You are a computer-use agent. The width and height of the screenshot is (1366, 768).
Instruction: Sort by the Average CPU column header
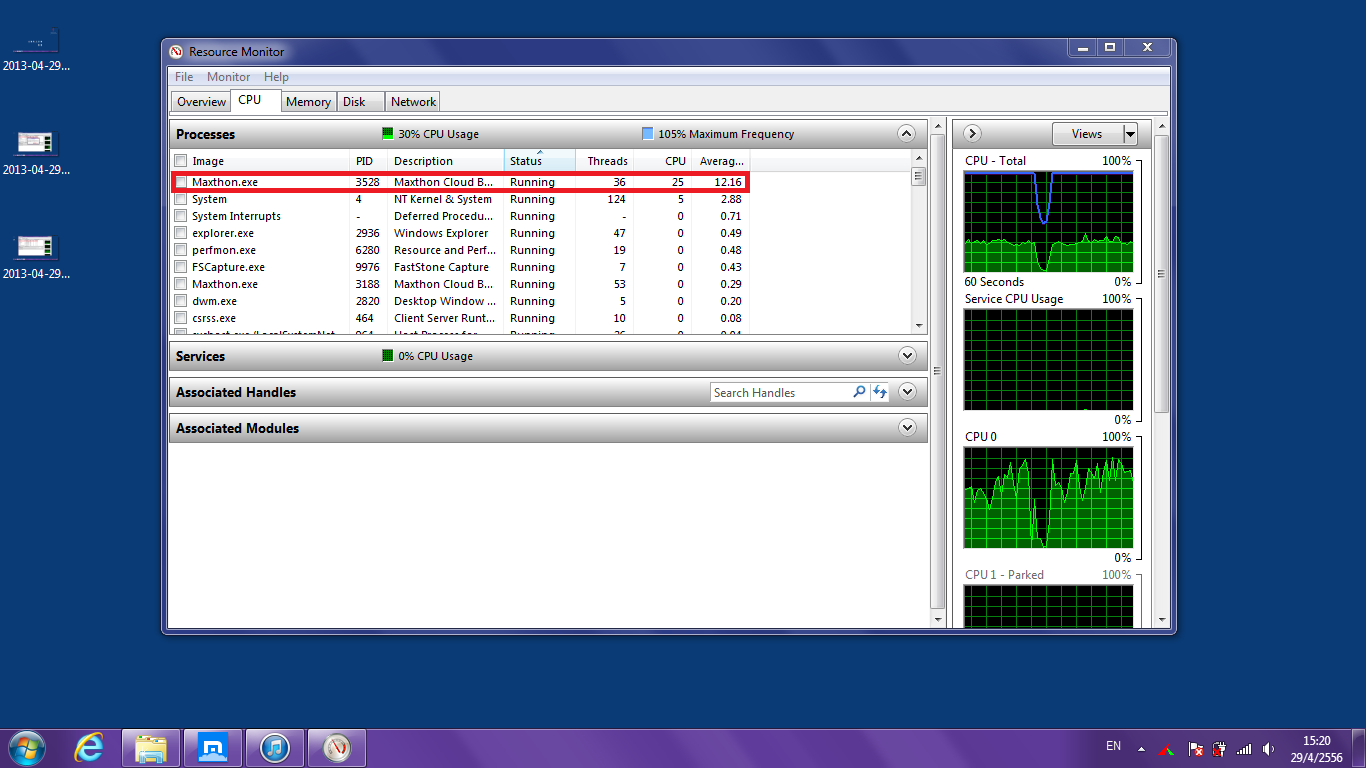[721, 161]
